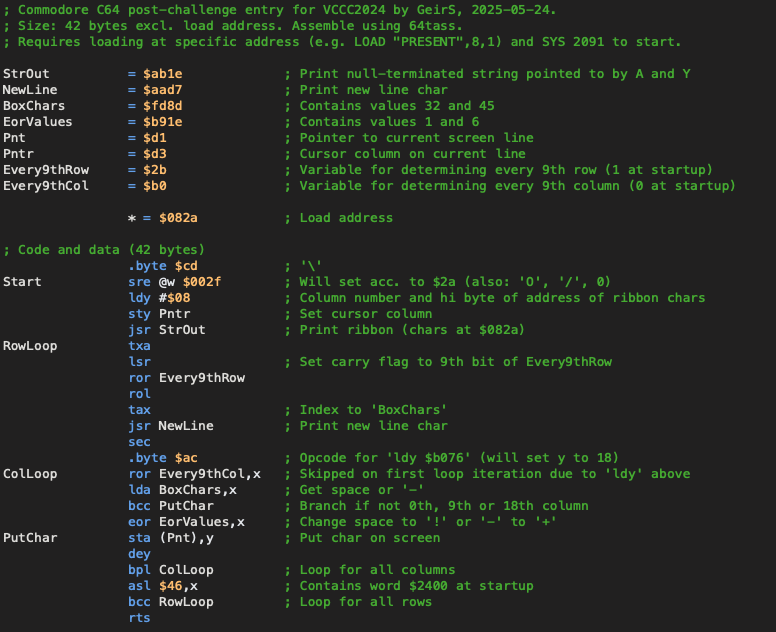
Task: Click the $ab1e address value for StrOut
Action: (162, 74)
